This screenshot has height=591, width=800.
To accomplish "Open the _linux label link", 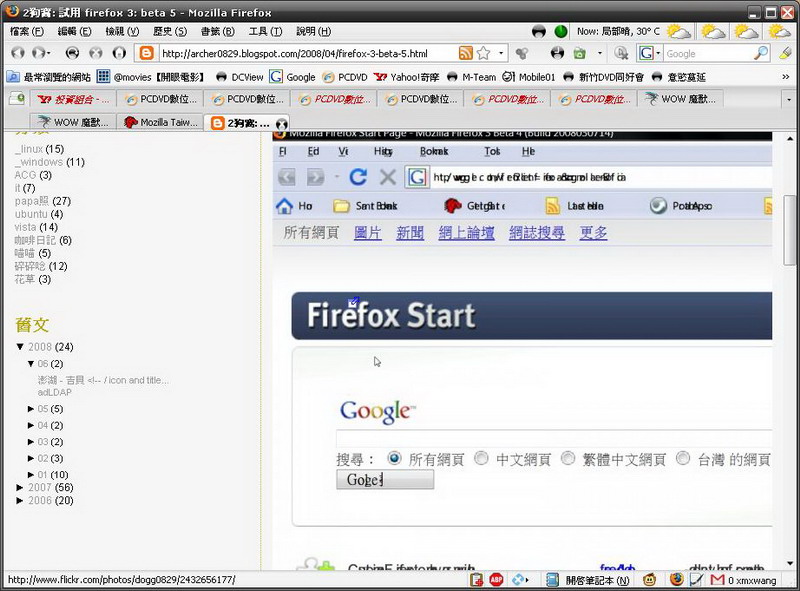I will pos(29,149).
